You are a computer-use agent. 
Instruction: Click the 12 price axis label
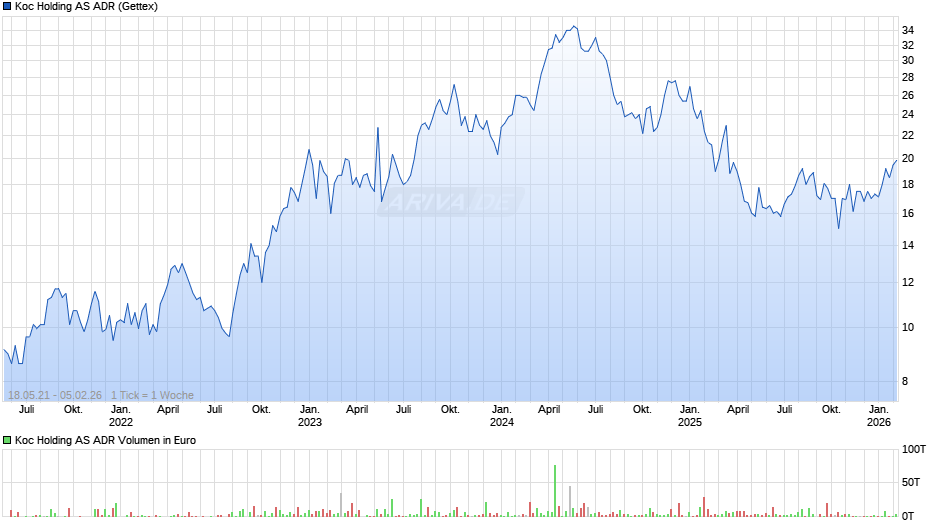coord(908,282)
